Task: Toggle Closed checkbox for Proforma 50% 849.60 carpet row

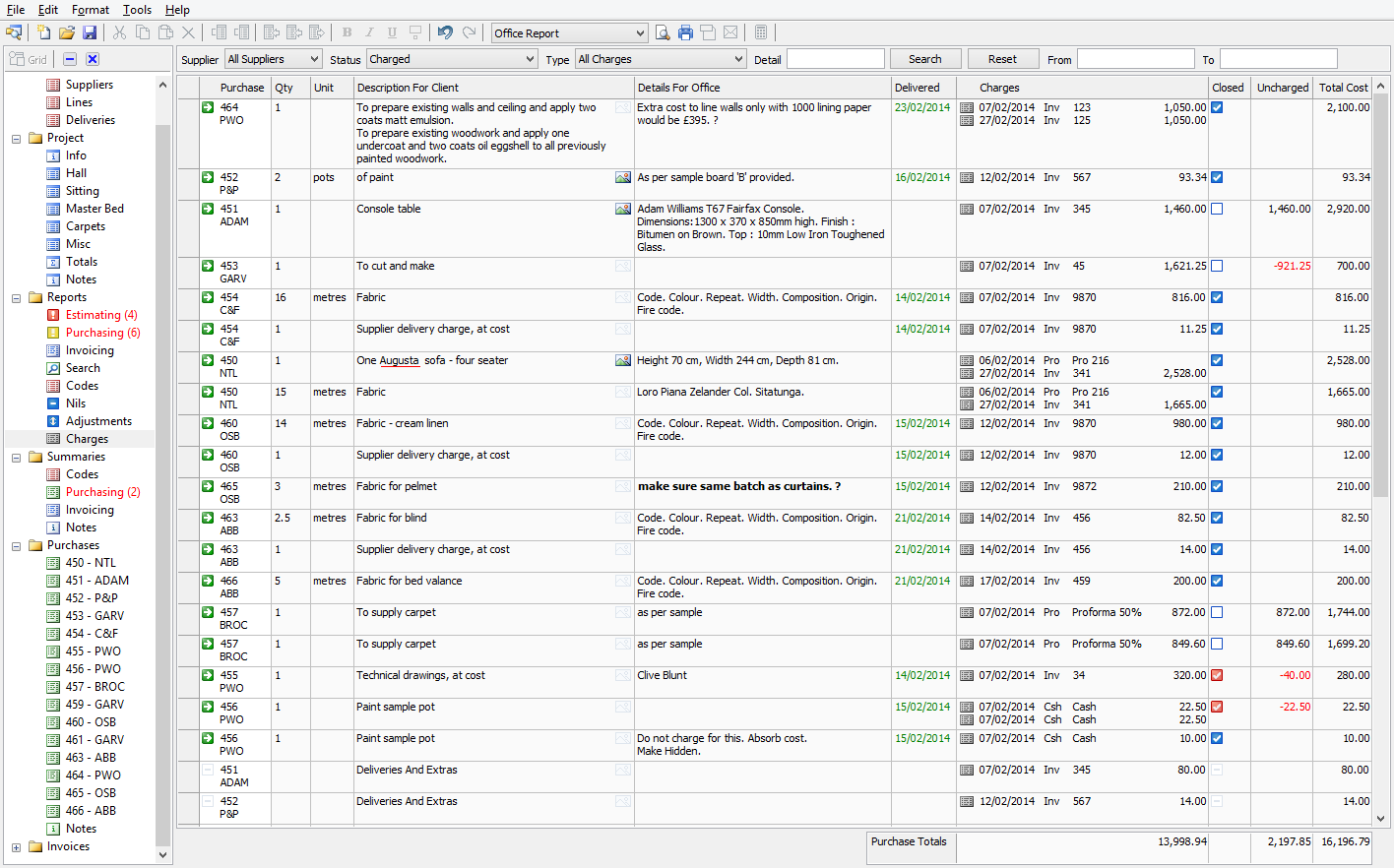Action: 1217,644
